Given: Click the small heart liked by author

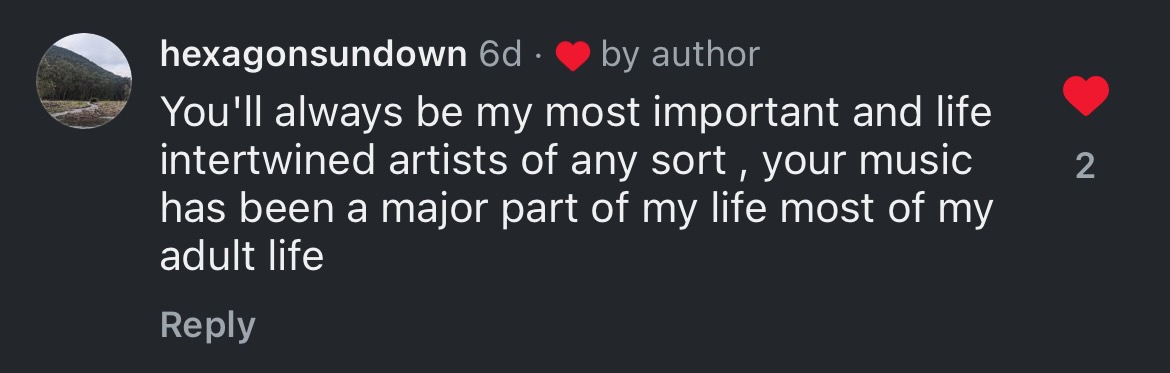Looking at the screenshot, I should point(573,55).
